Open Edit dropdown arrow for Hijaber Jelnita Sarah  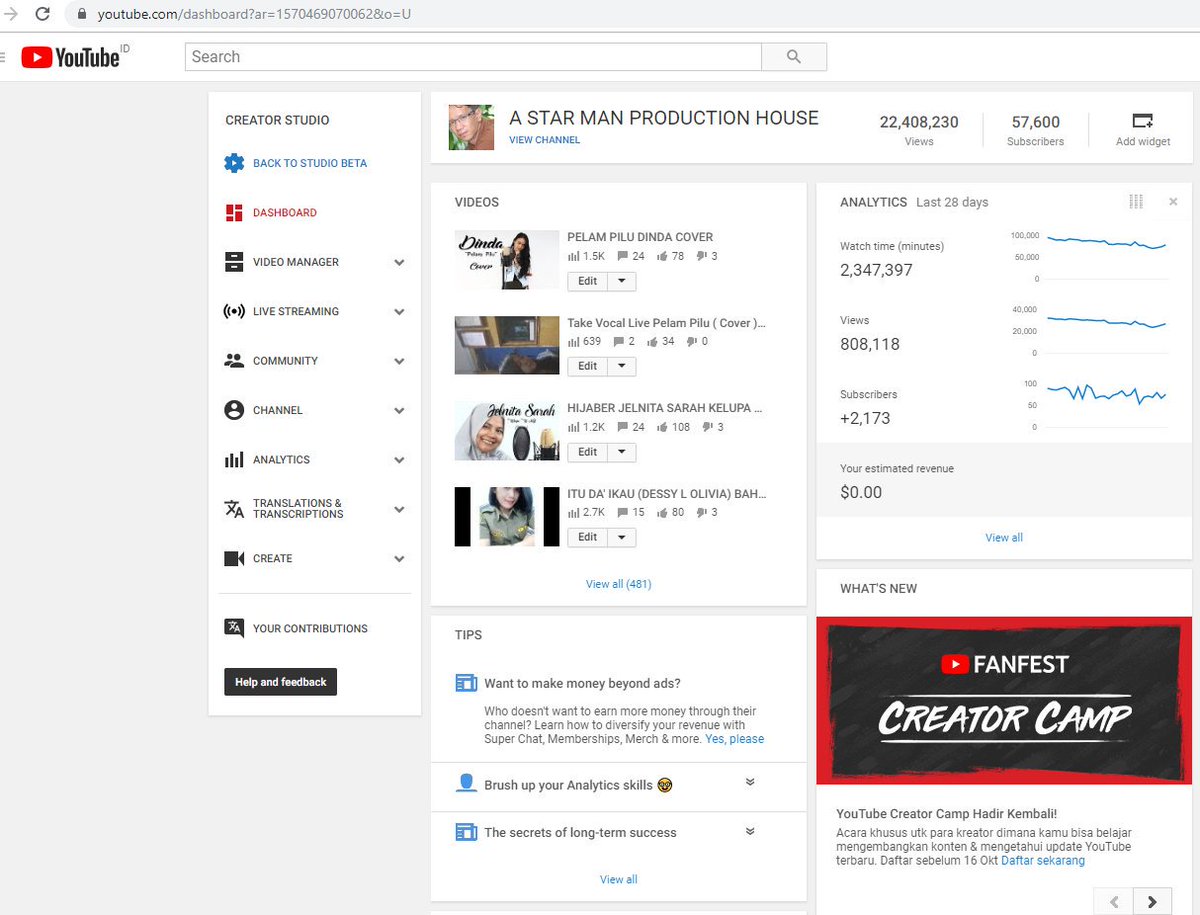coord(621,452)
